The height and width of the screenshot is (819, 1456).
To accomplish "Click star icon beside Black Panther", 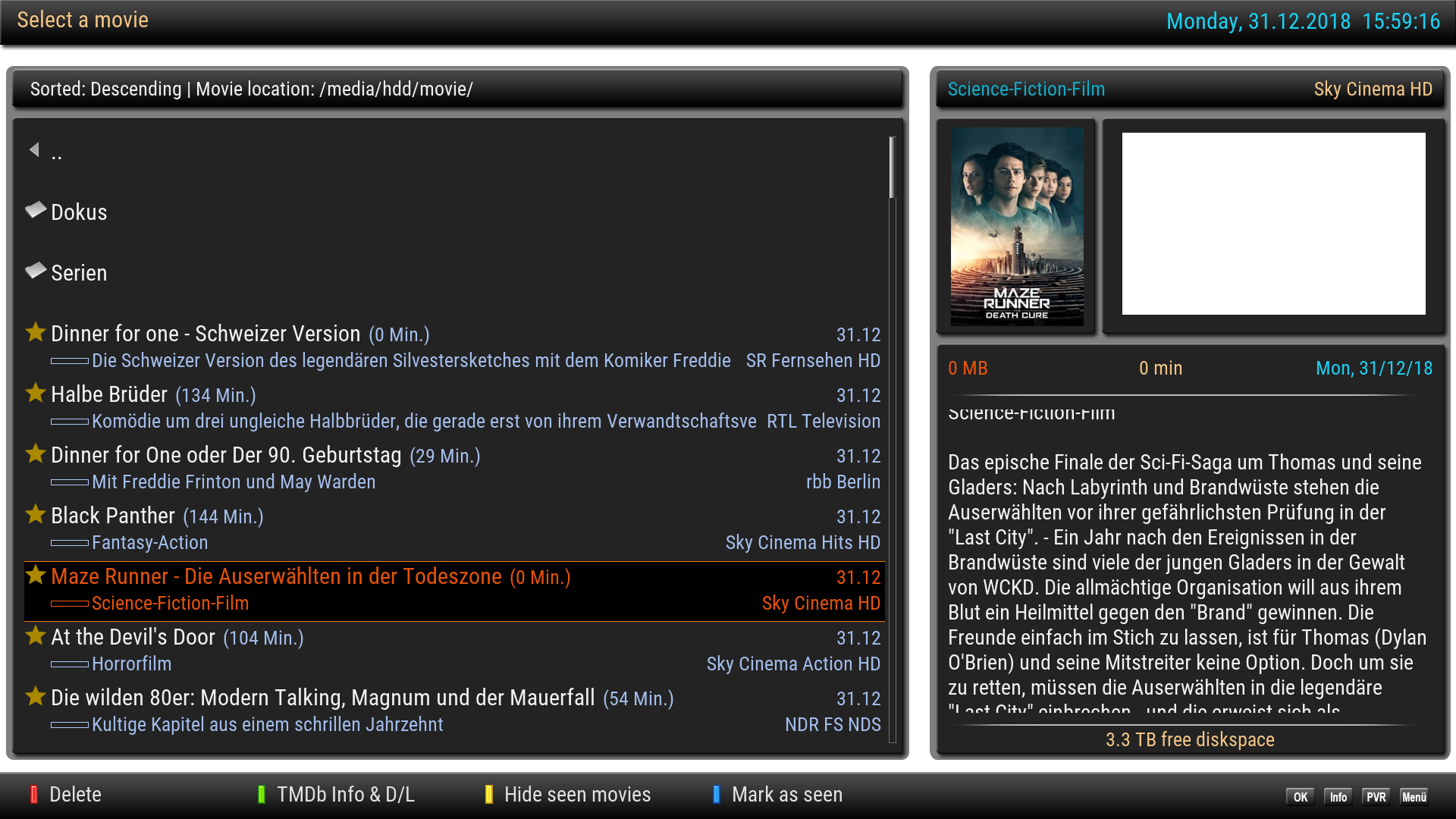I will 36,514.
